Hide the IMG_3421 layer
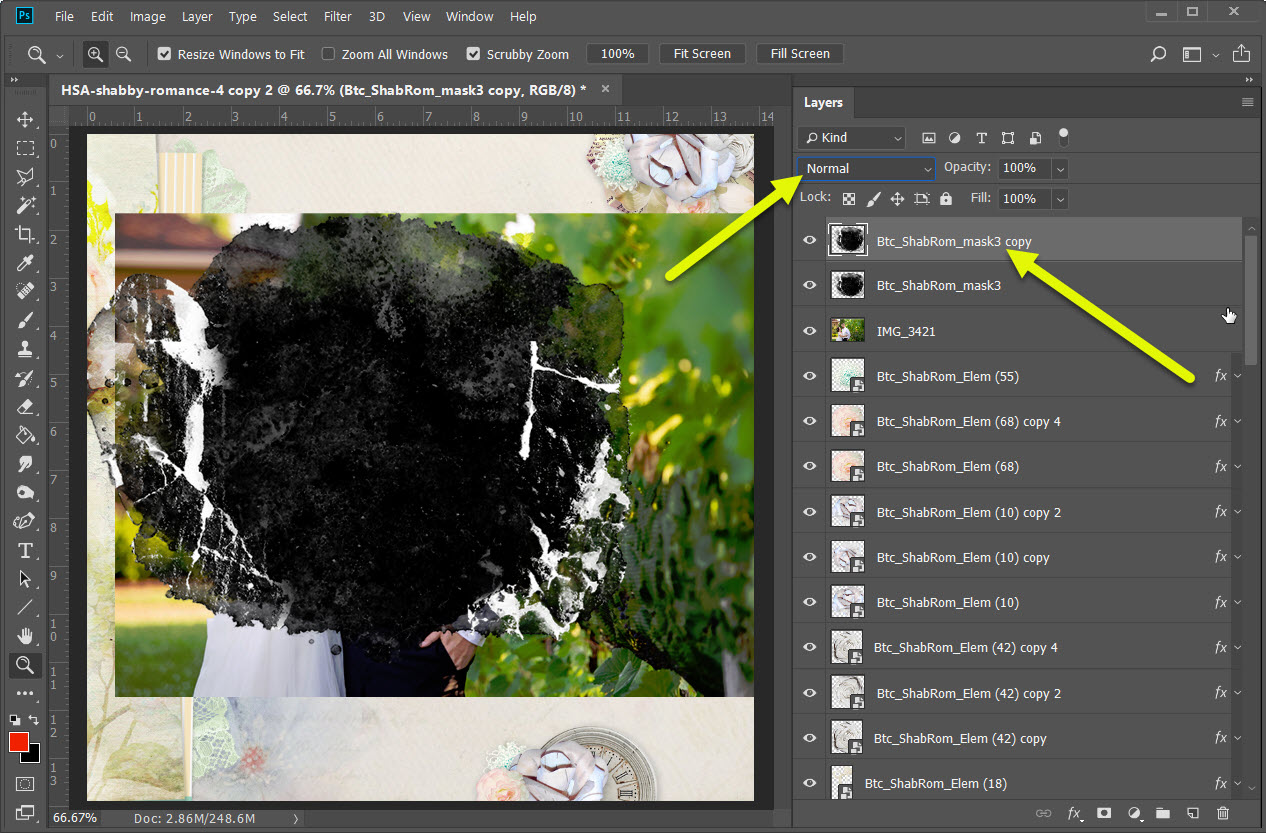Viewport: 1266px width, 833px height. point(810,331)
